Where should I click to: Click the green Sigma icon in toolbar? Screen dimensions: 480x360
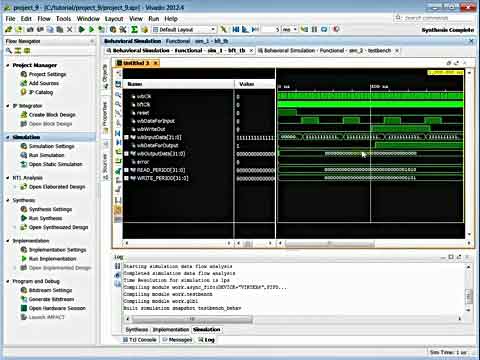coord(134,30)
